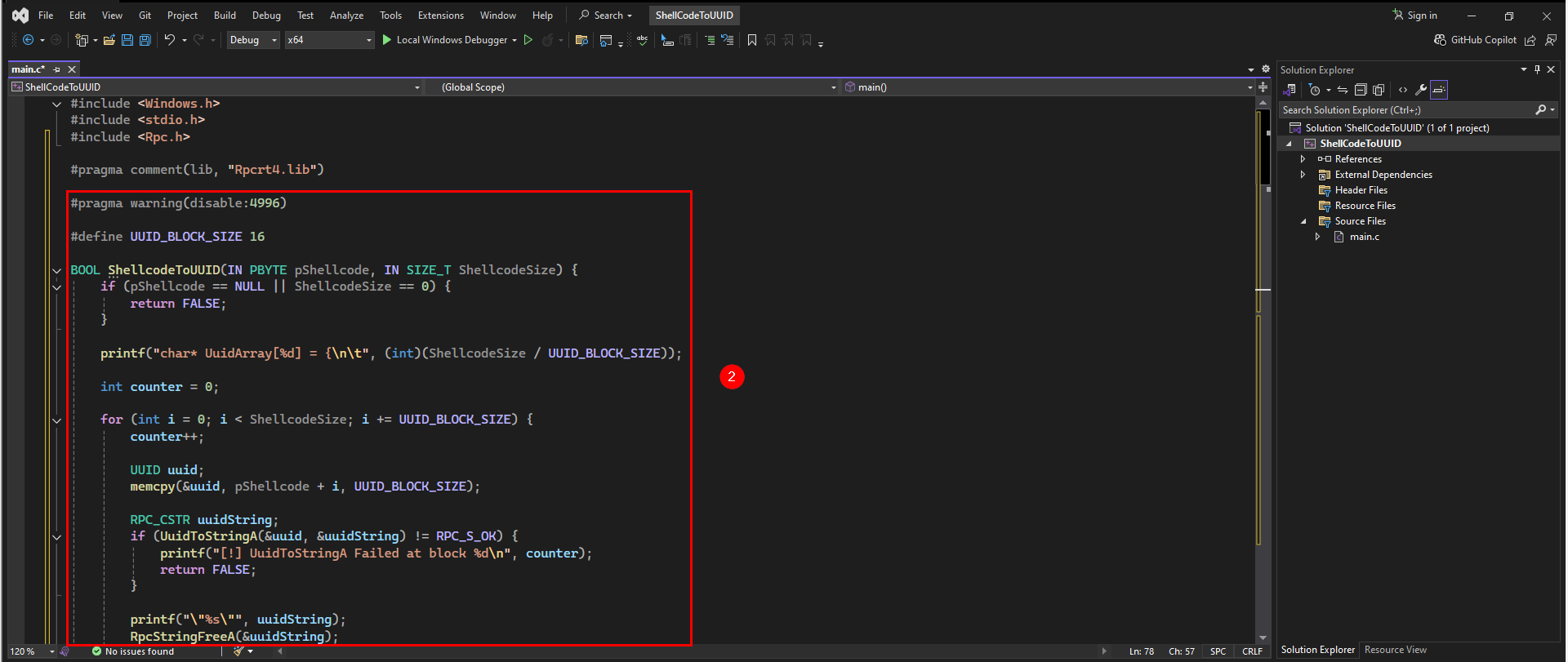Viewport: 1568px width, 662px height.
Task: Click the Find in Files toolbar icon
Action: [581, 40]
